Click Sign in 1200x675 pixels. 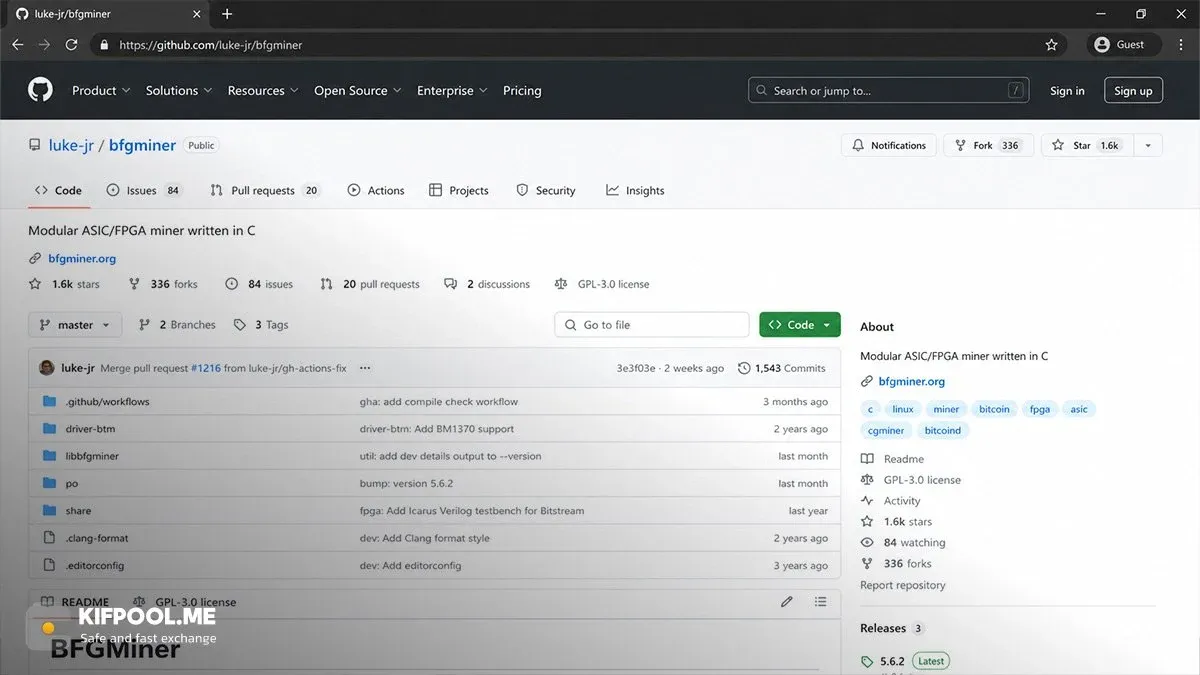[x=1067, y=91]
